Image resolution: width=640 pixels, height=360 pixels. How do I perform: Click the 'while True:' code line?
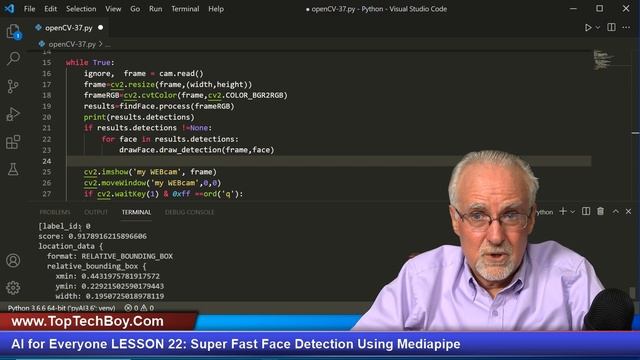(x=90, y=62)
